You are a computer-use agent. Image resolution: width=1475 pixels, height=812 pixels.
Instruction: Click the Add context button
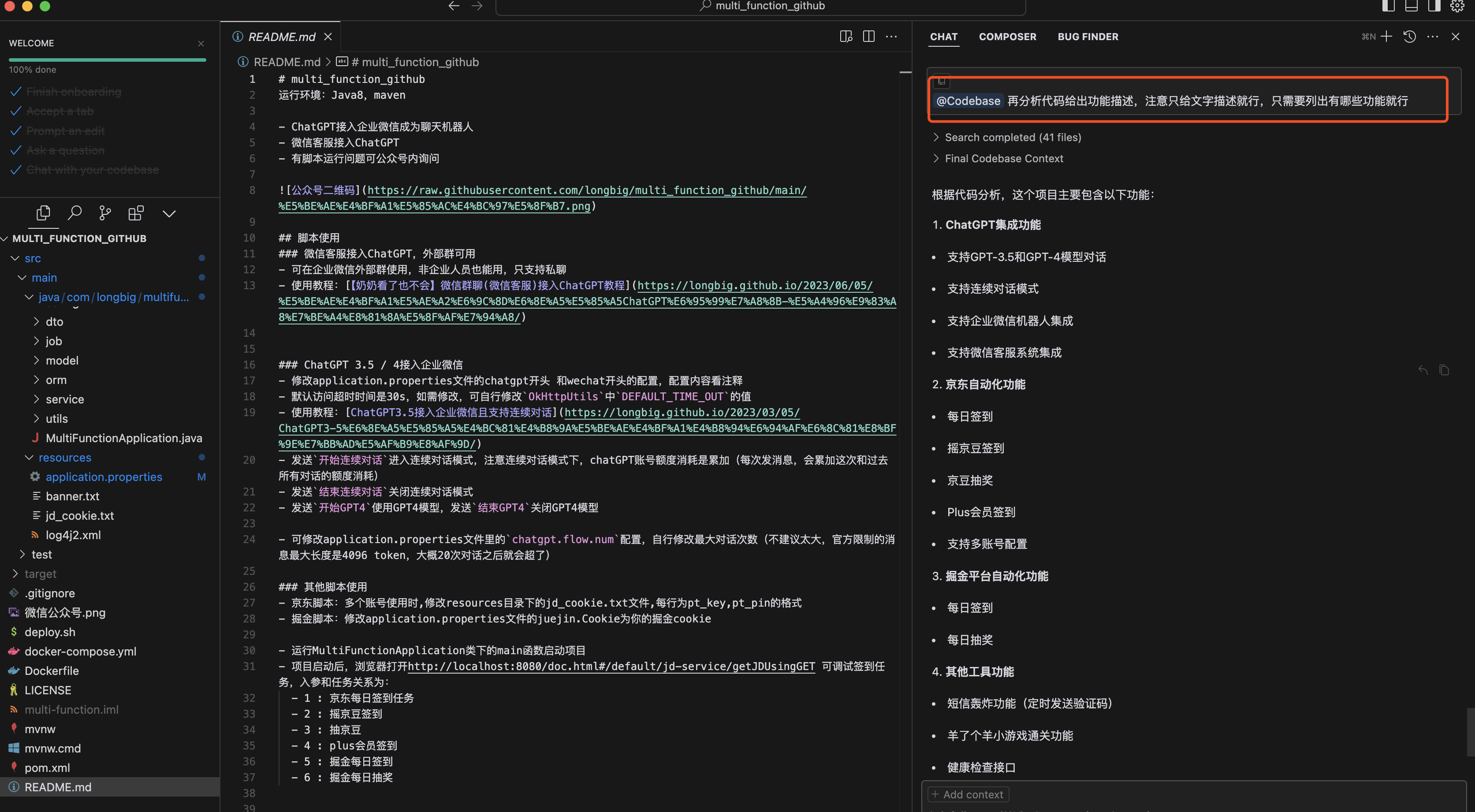pyautogui.click(x=968, y=794)
